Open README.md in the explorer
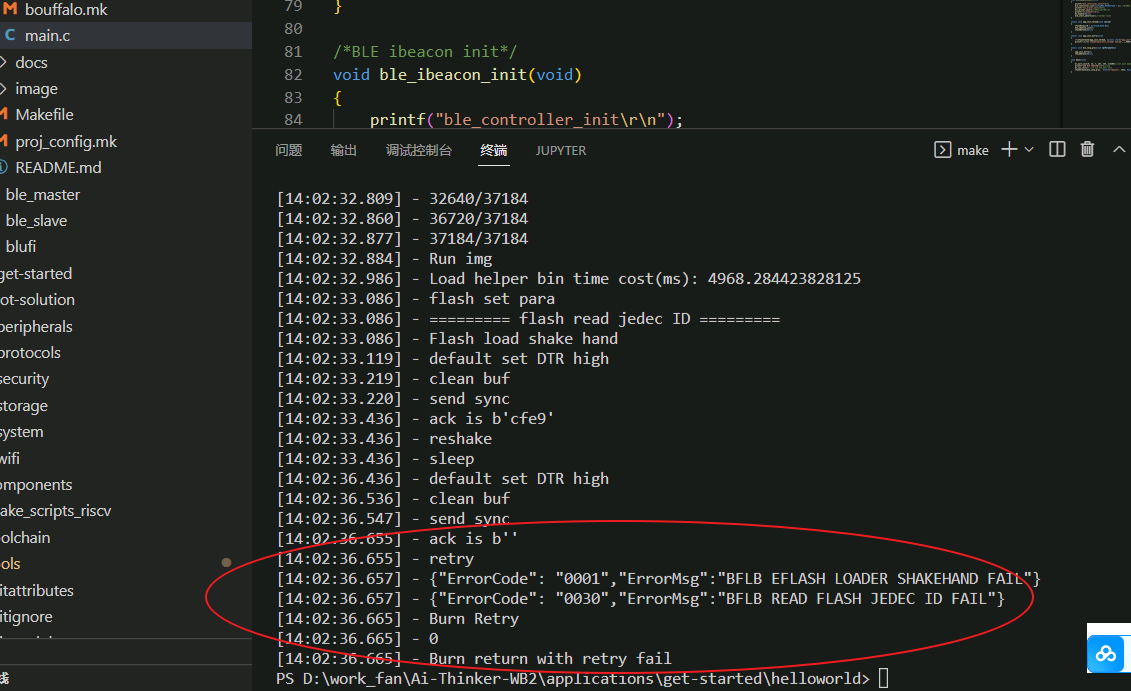The image size is (1131, 691). 58,168
